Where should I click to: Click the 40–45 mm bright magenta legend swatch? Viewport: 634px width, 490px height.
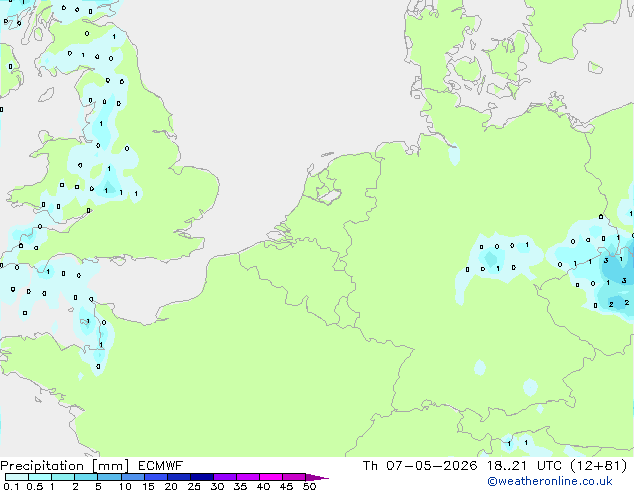(271, 477)
